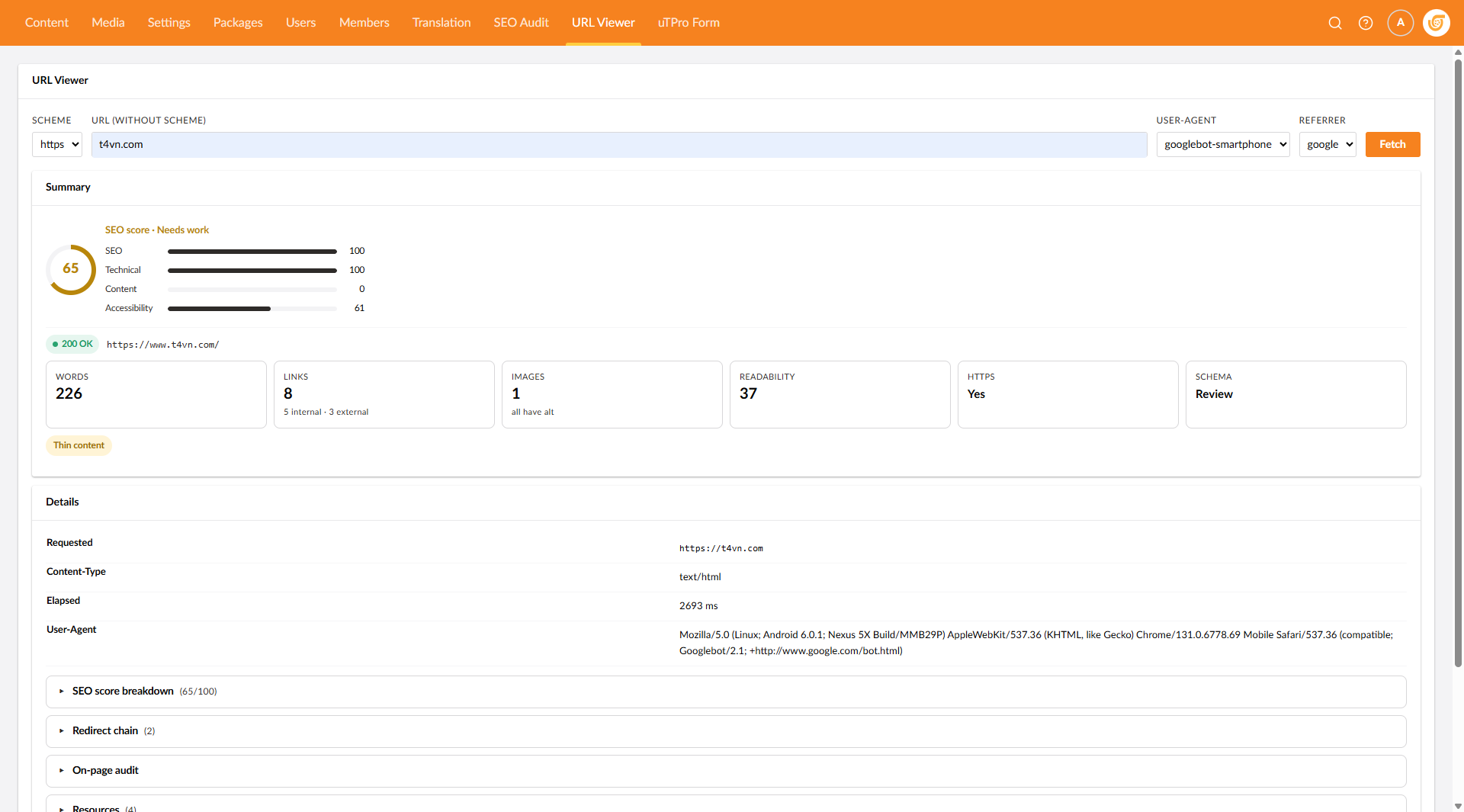The height and width of the screenshot is (812, 1464).
Task: Click the SEO score bar
Action: [x=252, y=251]
